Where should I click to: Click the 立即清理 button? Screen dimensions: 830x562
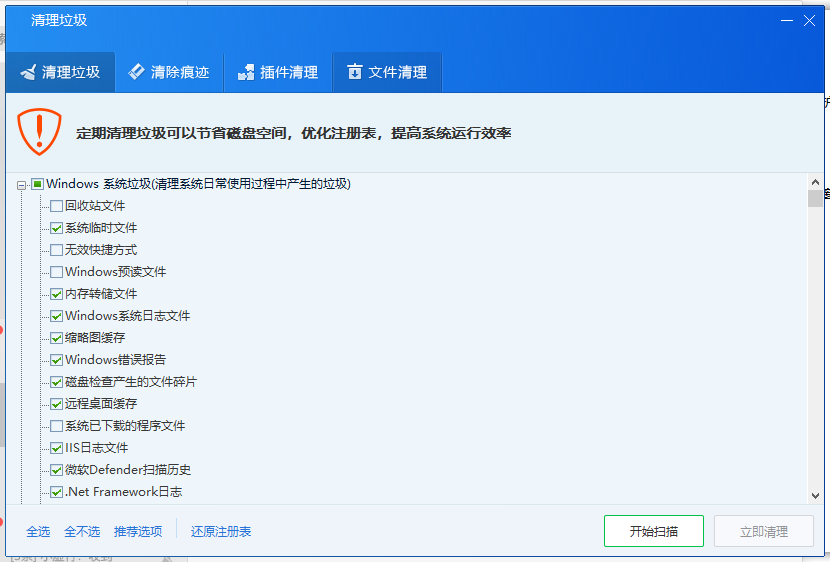coord(764,531)
